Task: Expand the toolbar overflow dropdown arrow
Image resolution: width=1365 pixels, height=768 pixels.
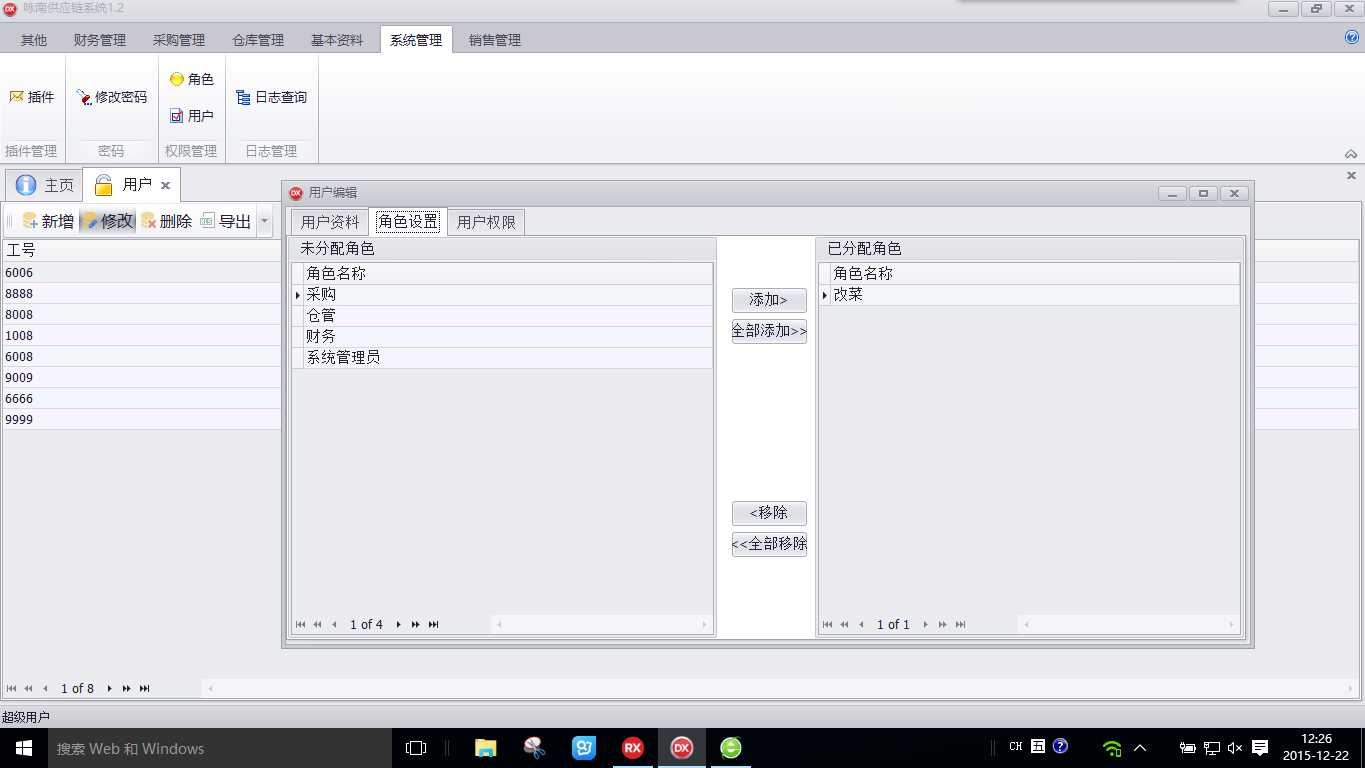Action: pyautogui.click(x=264, y=221)
